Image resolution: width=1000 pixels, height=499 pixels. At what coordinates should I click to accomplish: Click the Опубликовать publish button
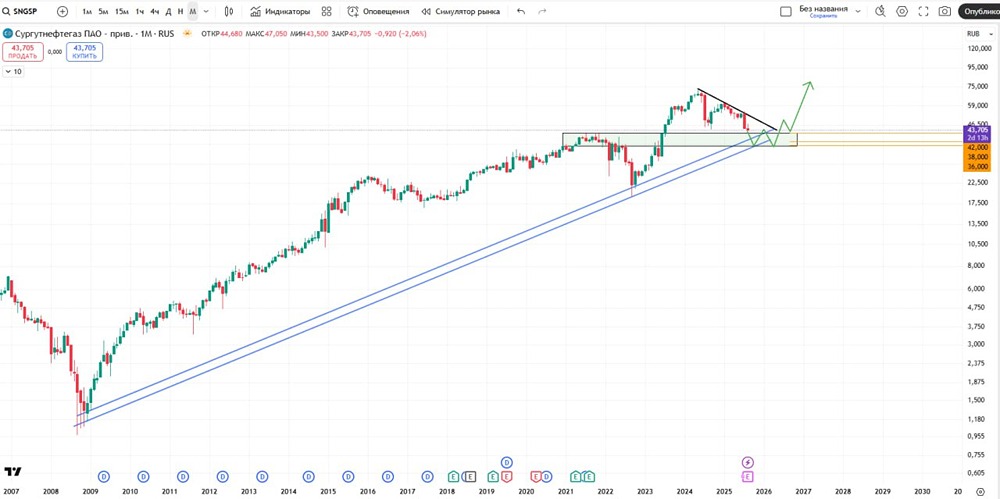(x=980, y=11)
